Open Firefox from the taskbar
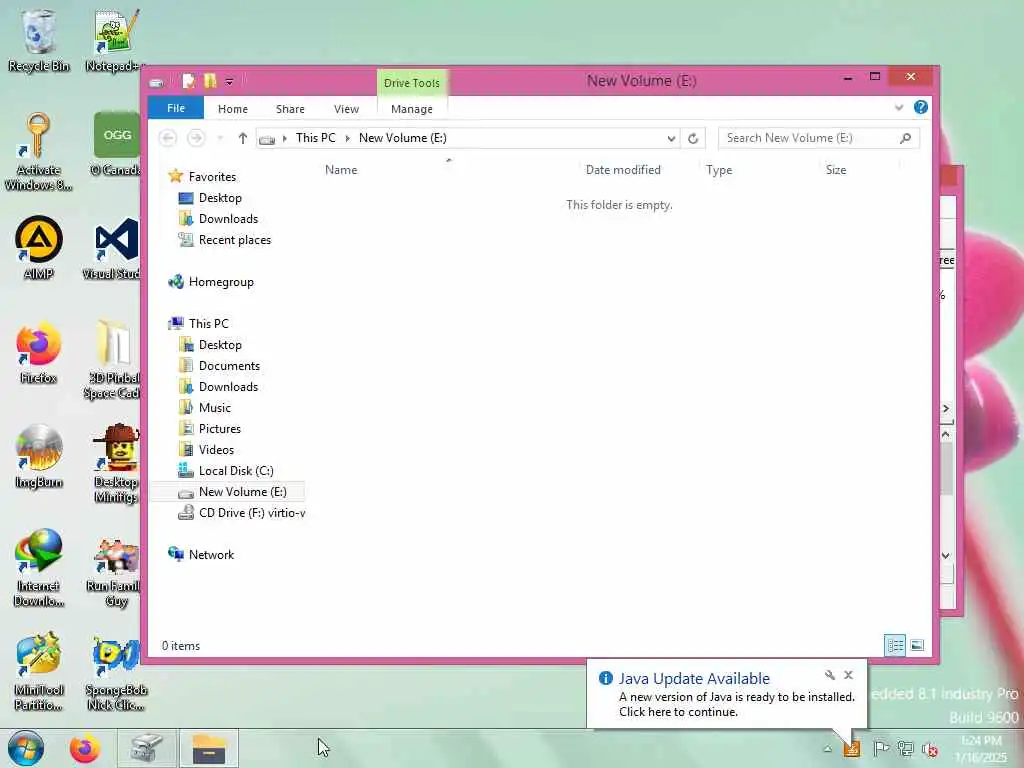Image resolution: width=1024 pixels, height=768 pixels. click(x=85, y=748)
